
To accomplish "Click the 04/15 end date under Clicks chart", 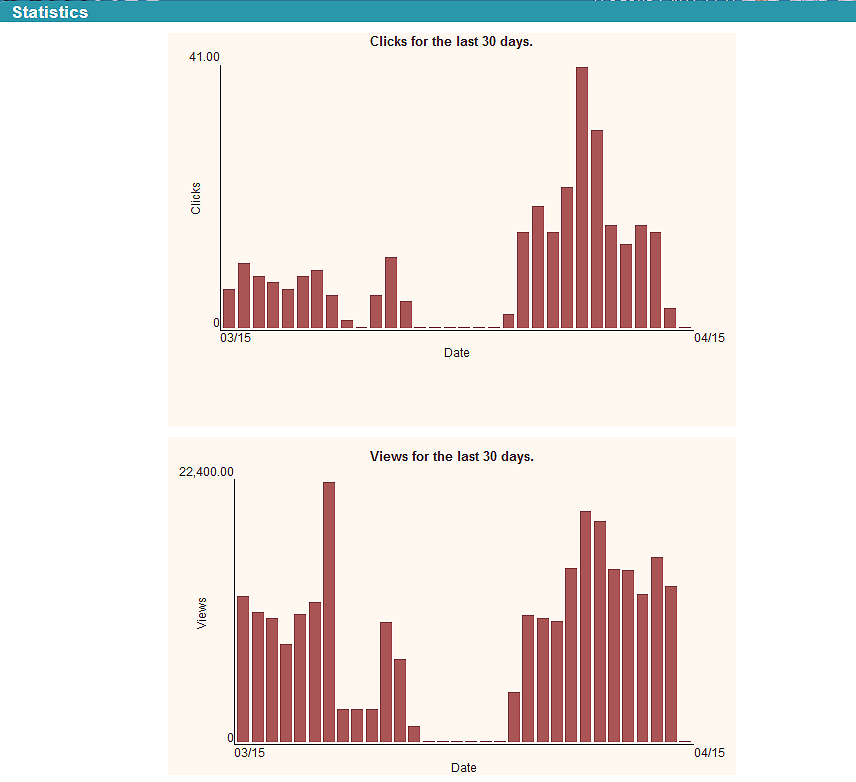I will pyautogui.click(x=709, y=337).
